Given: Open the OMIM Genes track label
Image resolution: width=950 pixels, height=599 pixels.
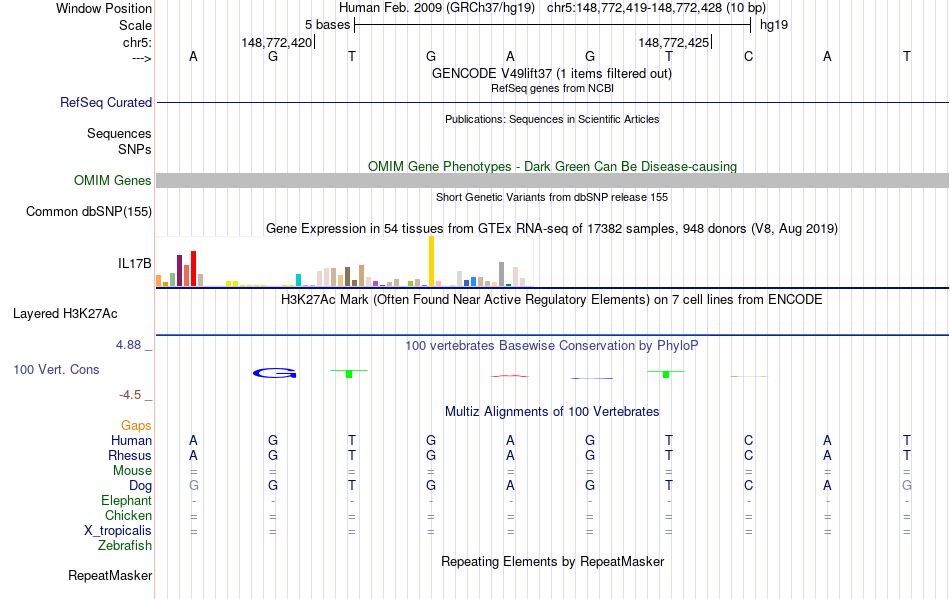Looking at the screenshot, I should click(112, 180).
